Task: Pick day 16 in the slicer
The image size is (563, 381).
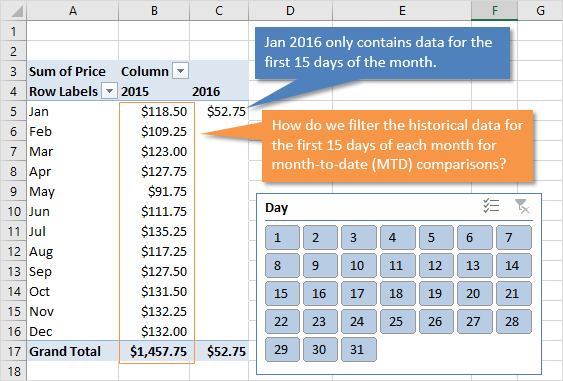Action: pyautogui.click(x=320, y=293)
